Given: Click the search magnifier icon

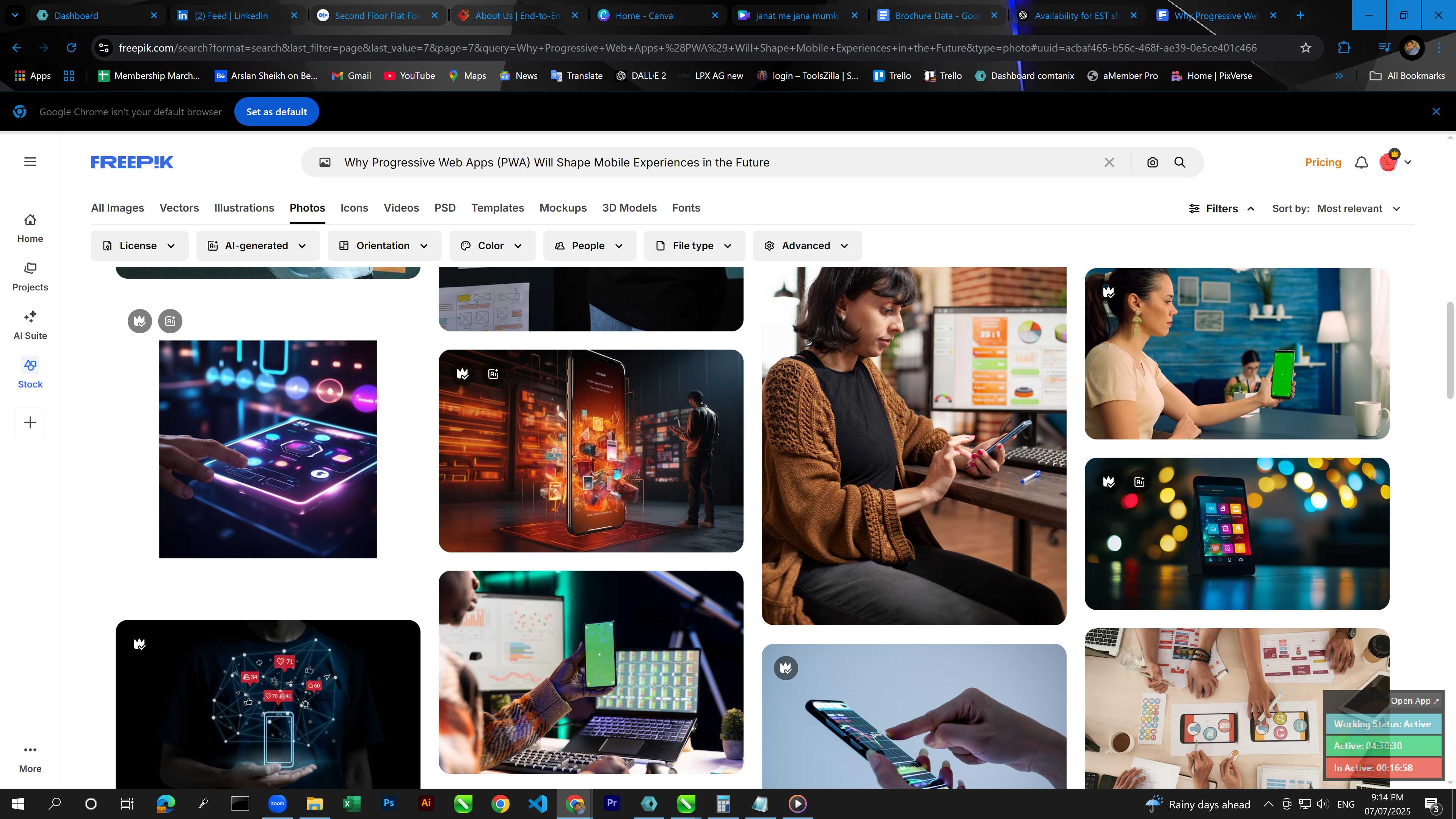Looking at the screenshot, I should pos(1180,162).
